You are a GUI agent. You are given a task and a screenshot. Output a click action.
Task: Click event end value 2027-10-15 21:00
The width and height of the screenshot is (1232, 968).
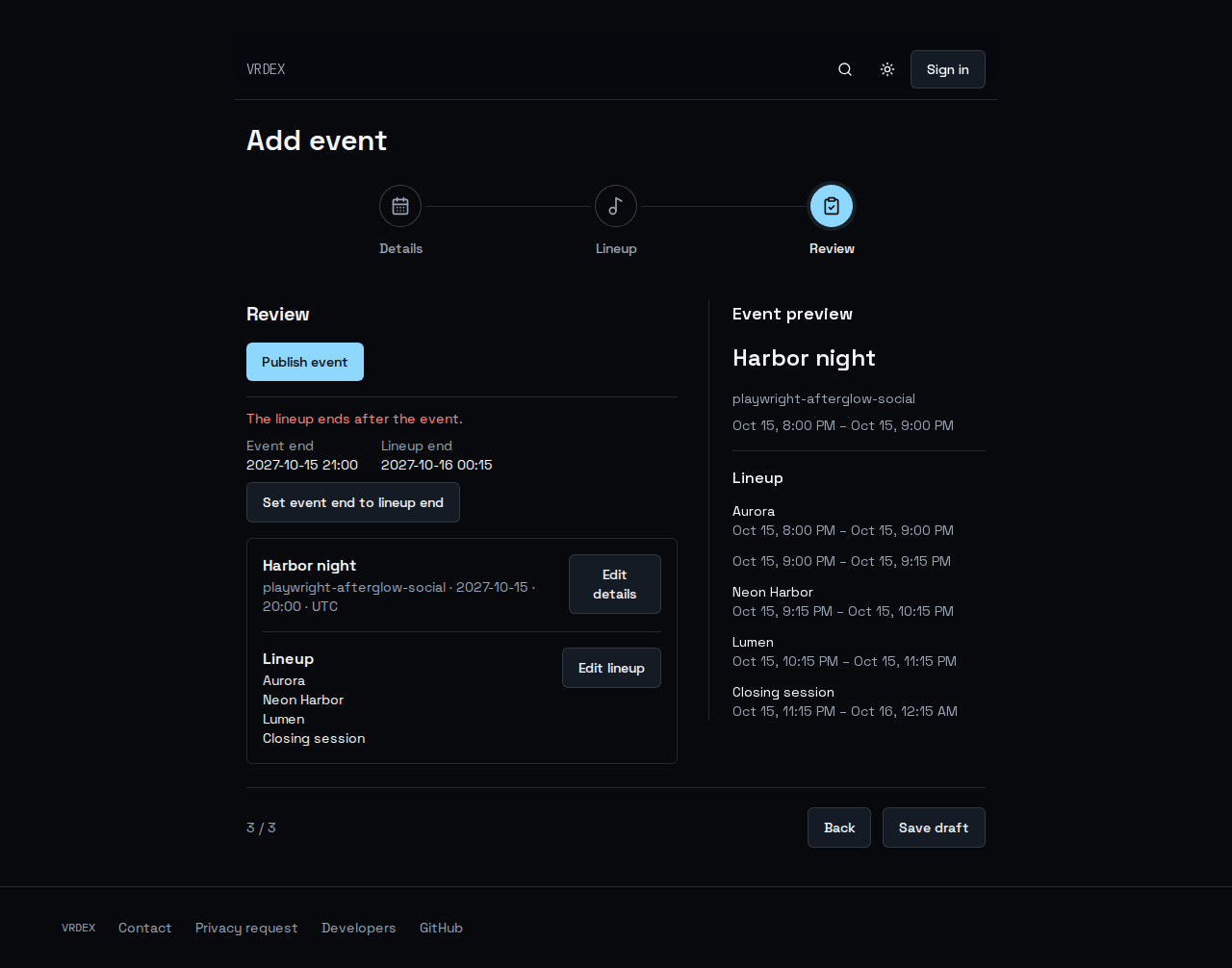(x=302, y=465)
